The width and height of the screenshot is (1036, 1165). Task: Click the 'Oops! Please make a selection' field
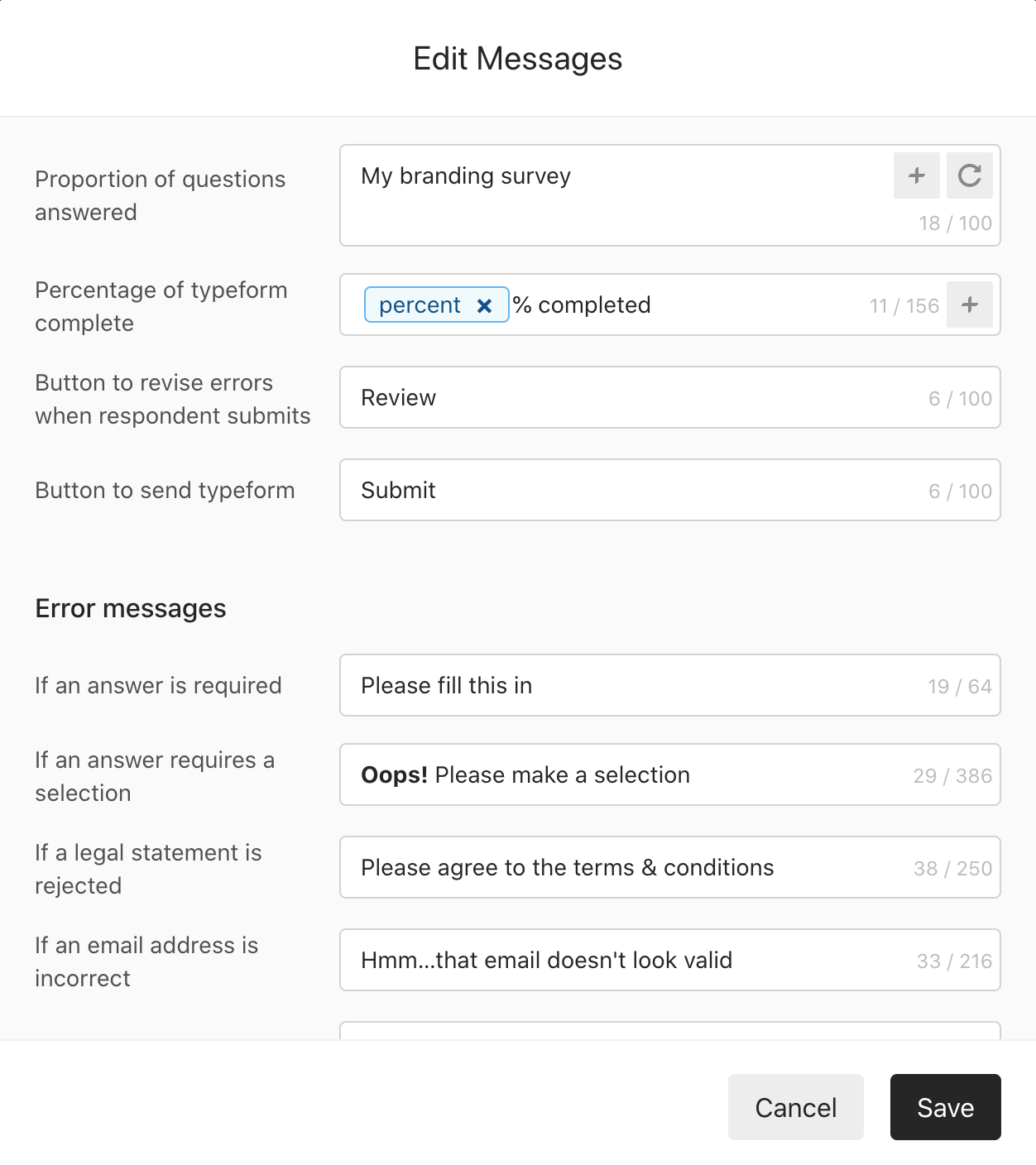(x=669, y=774)
